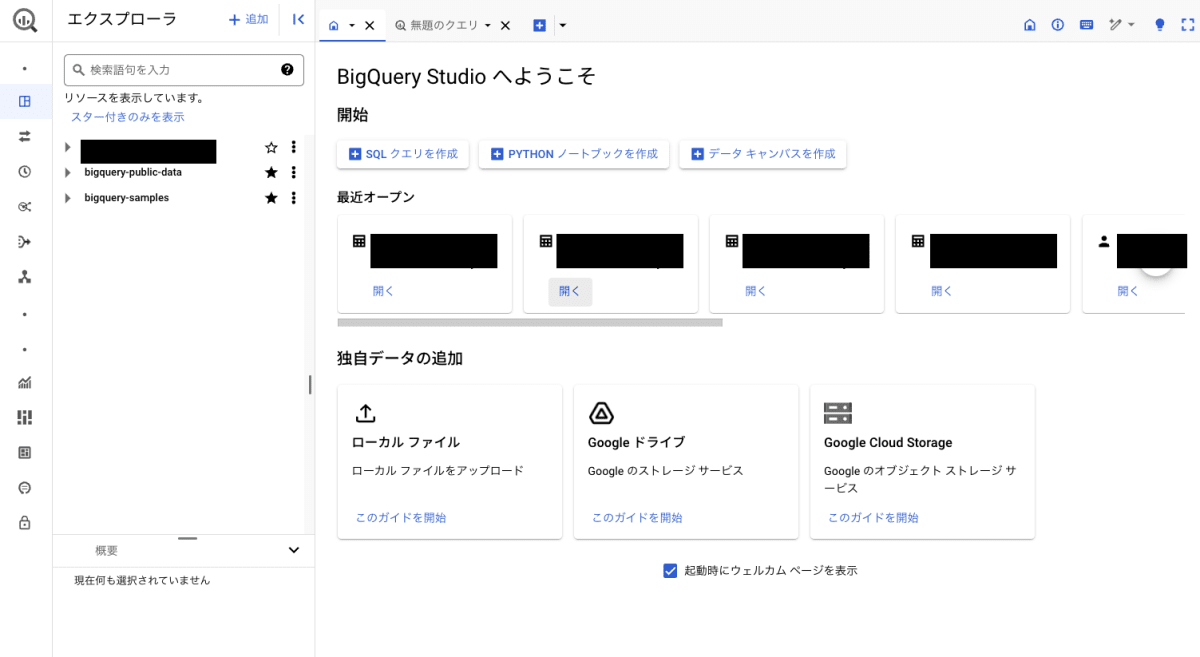Expand the redacted project tree node

click(68, 147)
